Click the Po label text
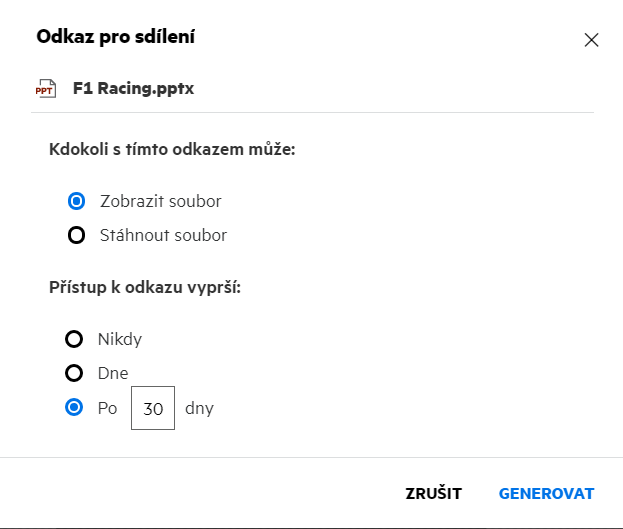 click(108, 408)
